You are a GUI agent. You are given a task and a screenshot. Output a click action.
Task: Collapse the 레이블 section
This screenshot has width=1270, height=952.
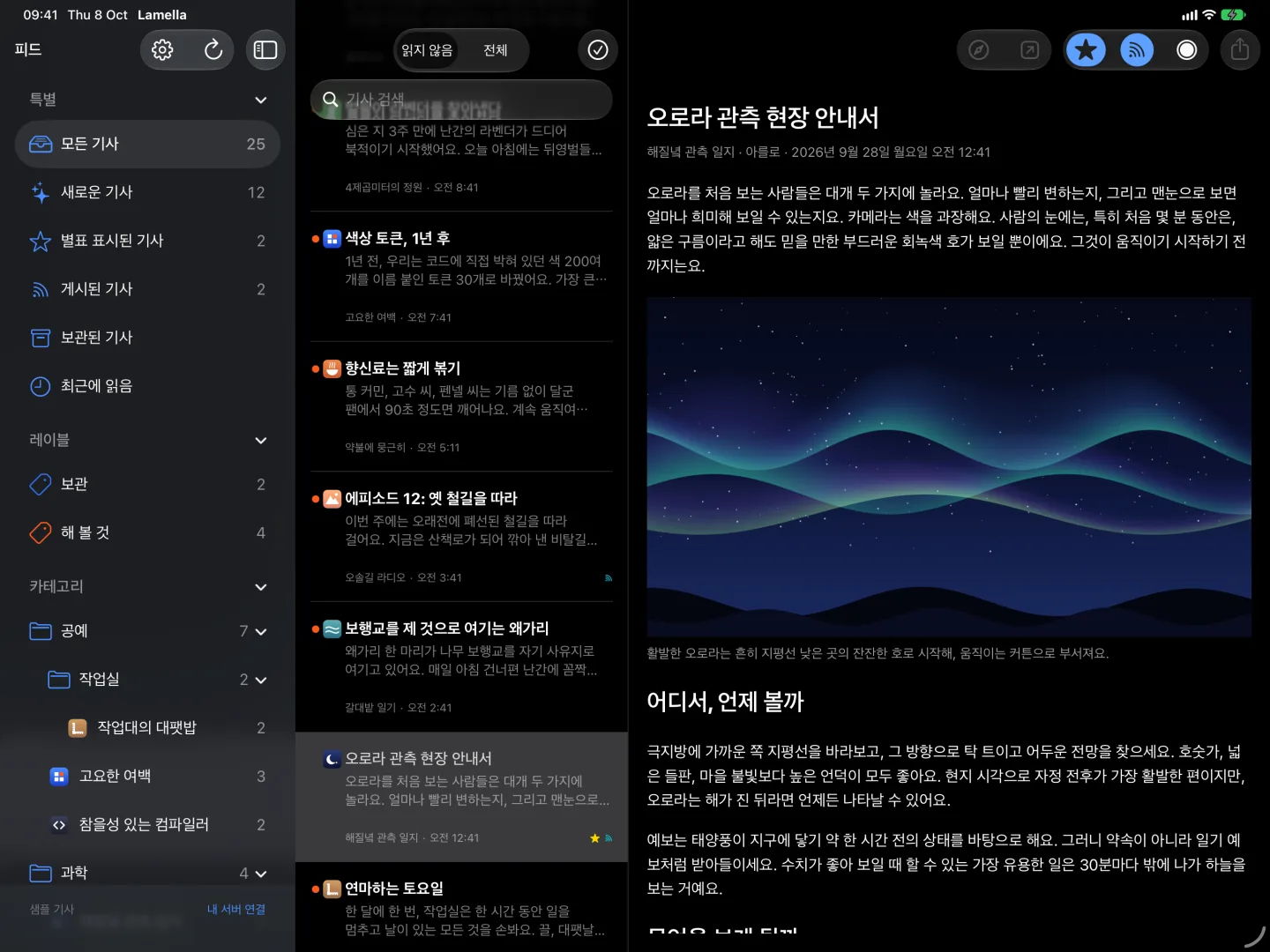pos(261,440)
